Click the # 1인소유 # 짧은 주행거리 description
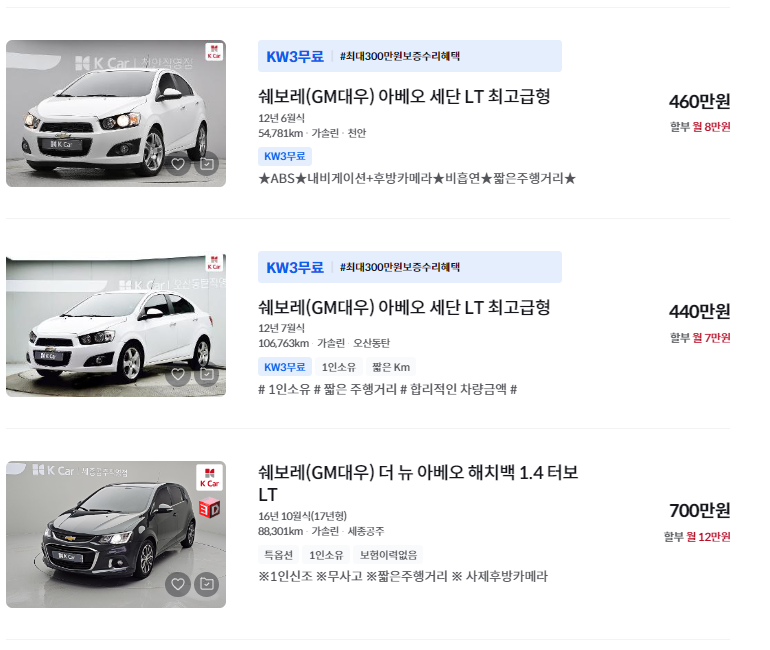The width and height of the screenshot is (770, 650). [x=387, y=389]
